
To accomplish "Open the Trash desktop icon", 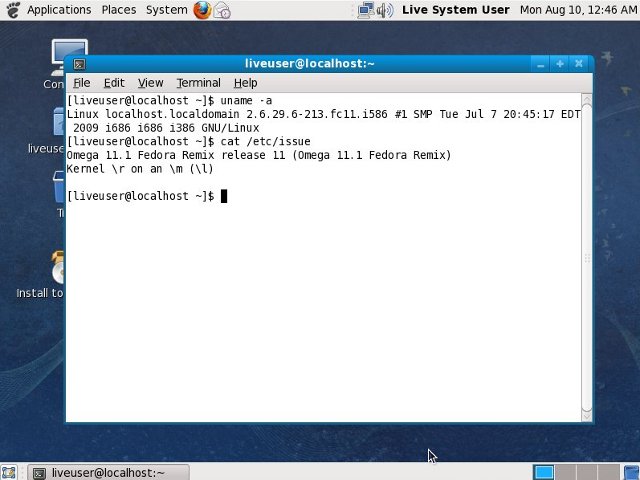I will pos(59,187).
